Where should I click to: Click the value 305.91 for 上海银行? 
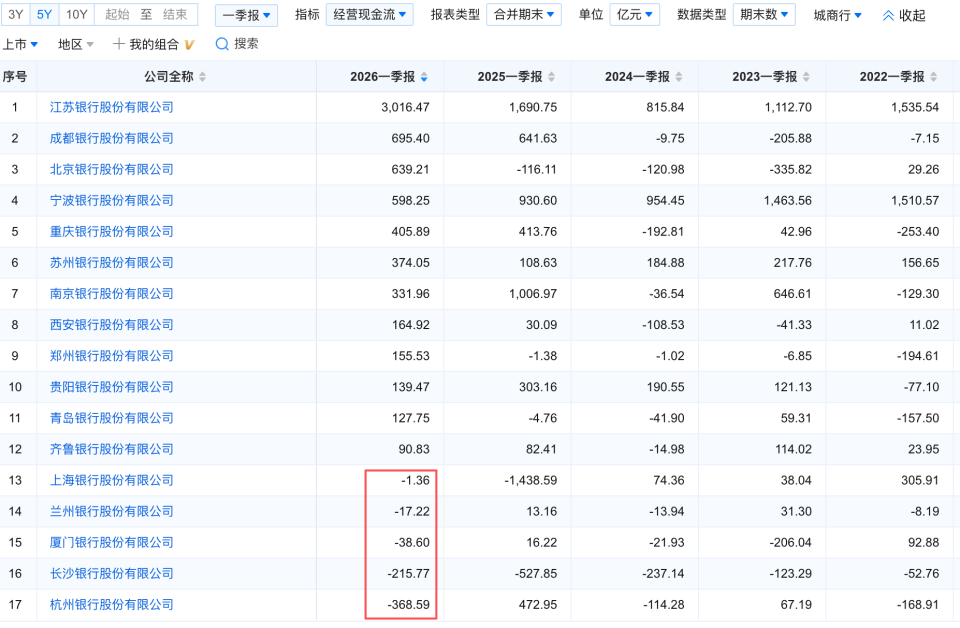920,480
